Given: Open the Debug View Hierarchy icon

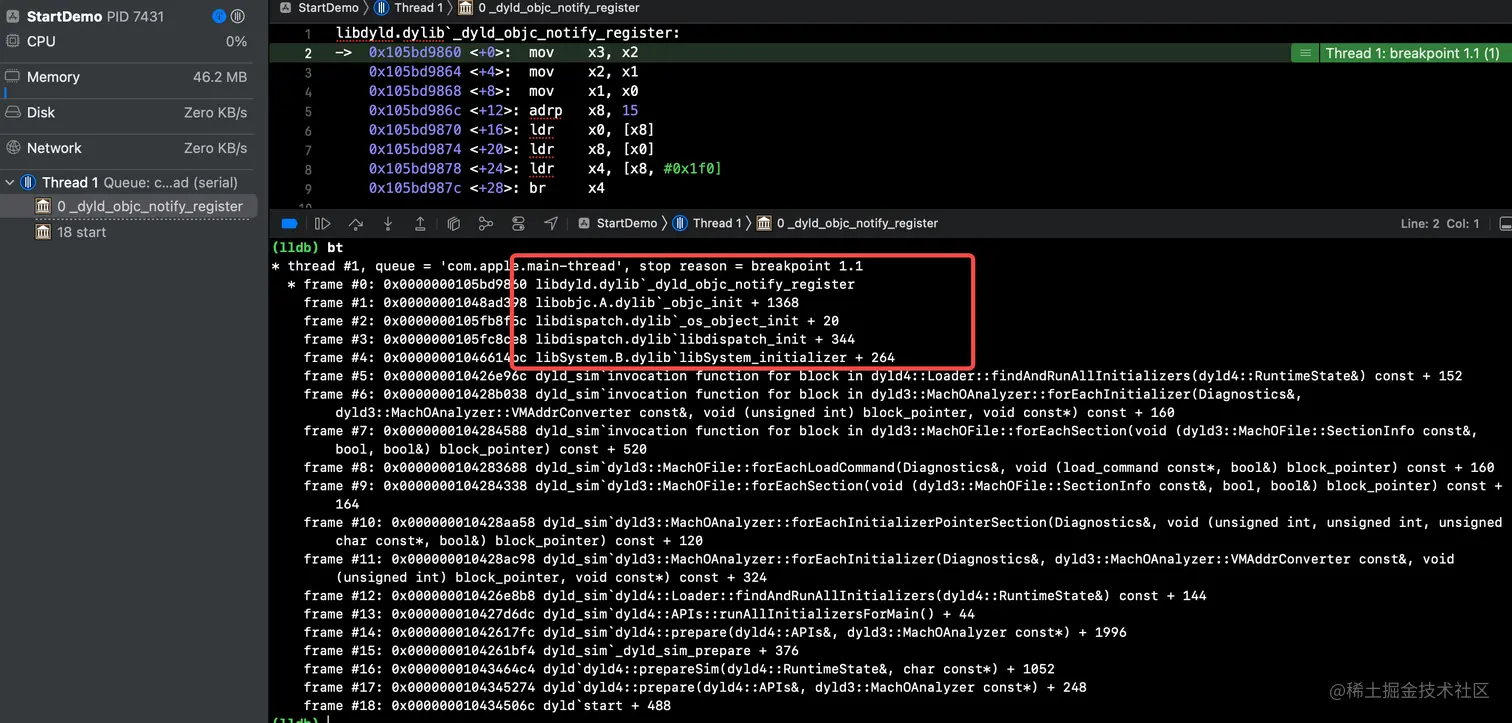Looking at the screenshot, I should coord(453,224).
